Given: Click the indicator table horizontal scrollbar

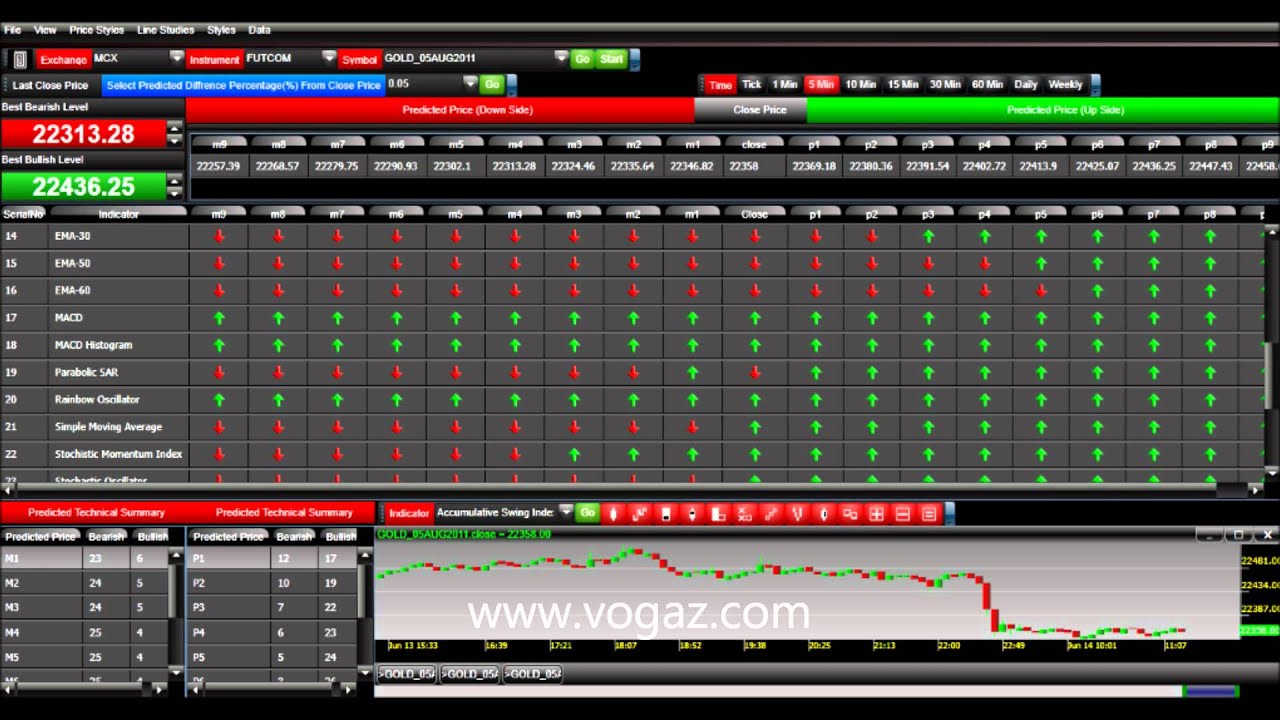Looking at the screenshot, I should (632, 490).
